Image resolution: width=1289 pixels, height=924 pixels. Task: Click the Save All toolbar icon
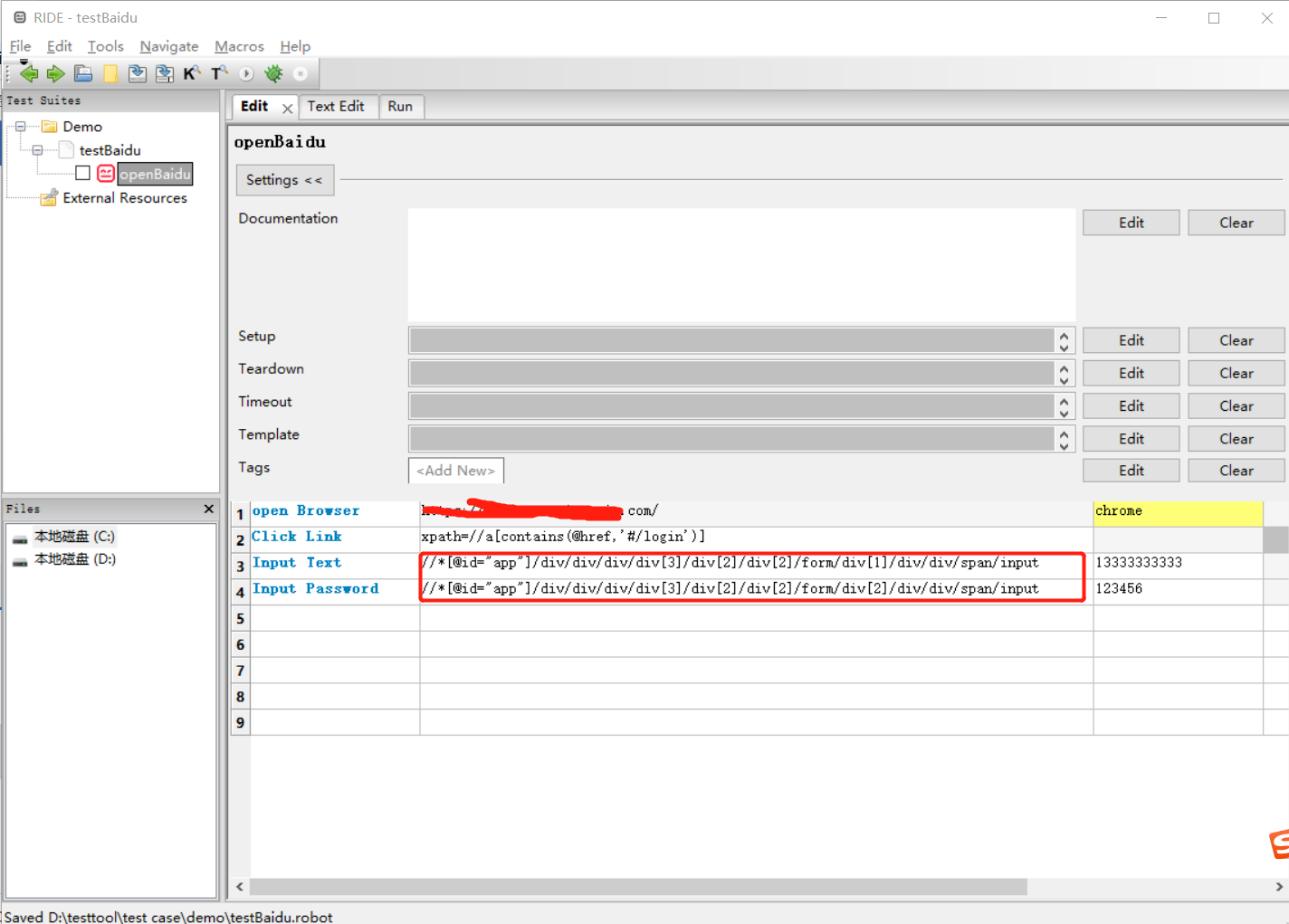coord(164,72)
